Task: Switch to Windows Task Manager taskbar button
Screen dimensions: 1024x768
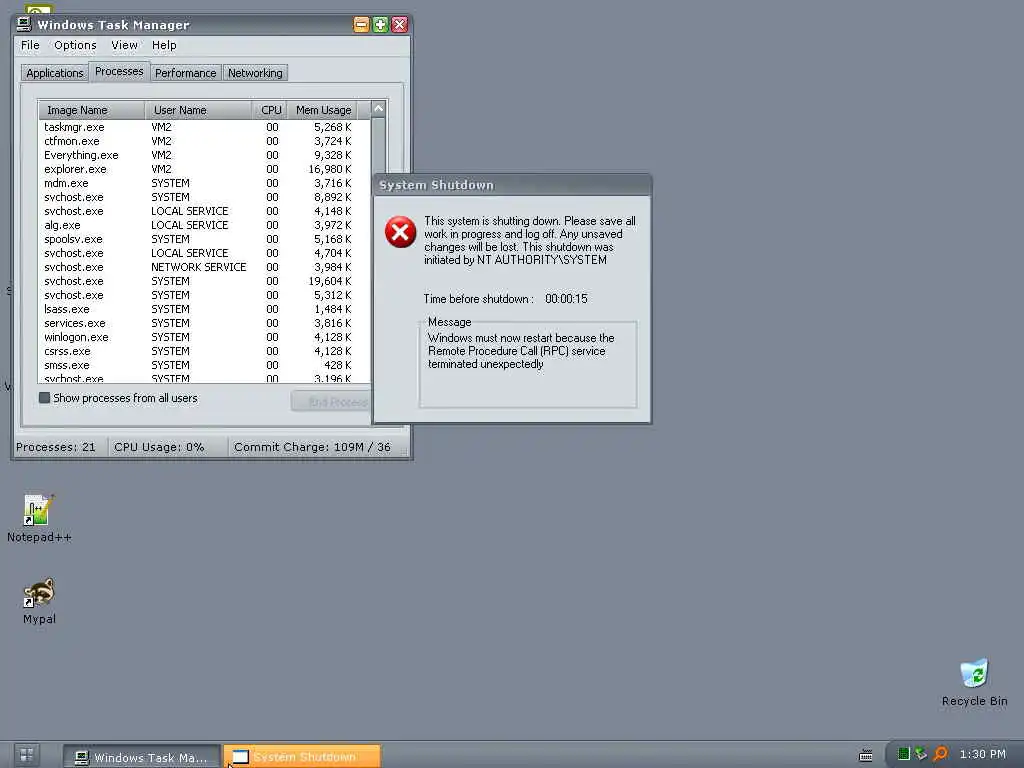Action: [x=142, y=757]
